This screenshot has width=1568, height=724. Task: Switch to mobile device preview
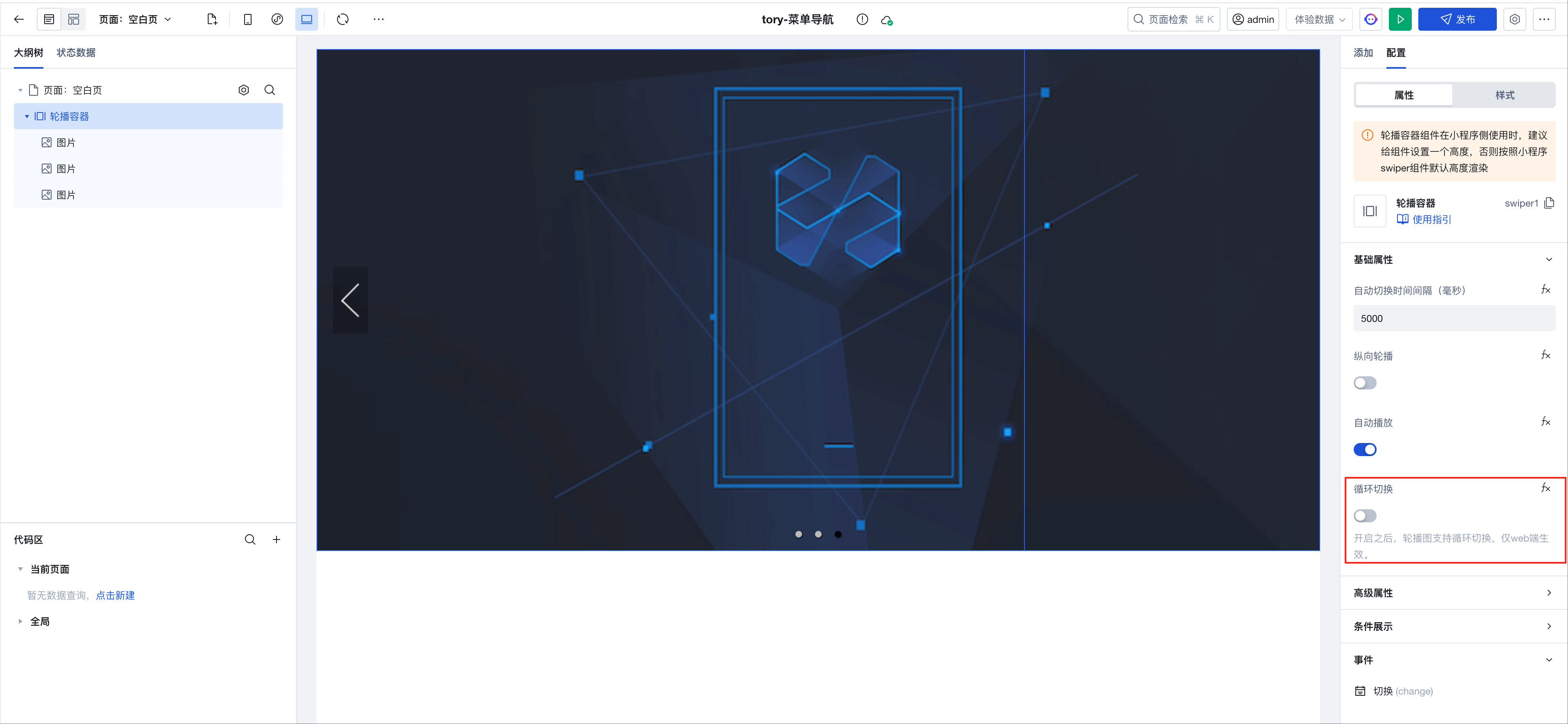click(x=248, y=20)
